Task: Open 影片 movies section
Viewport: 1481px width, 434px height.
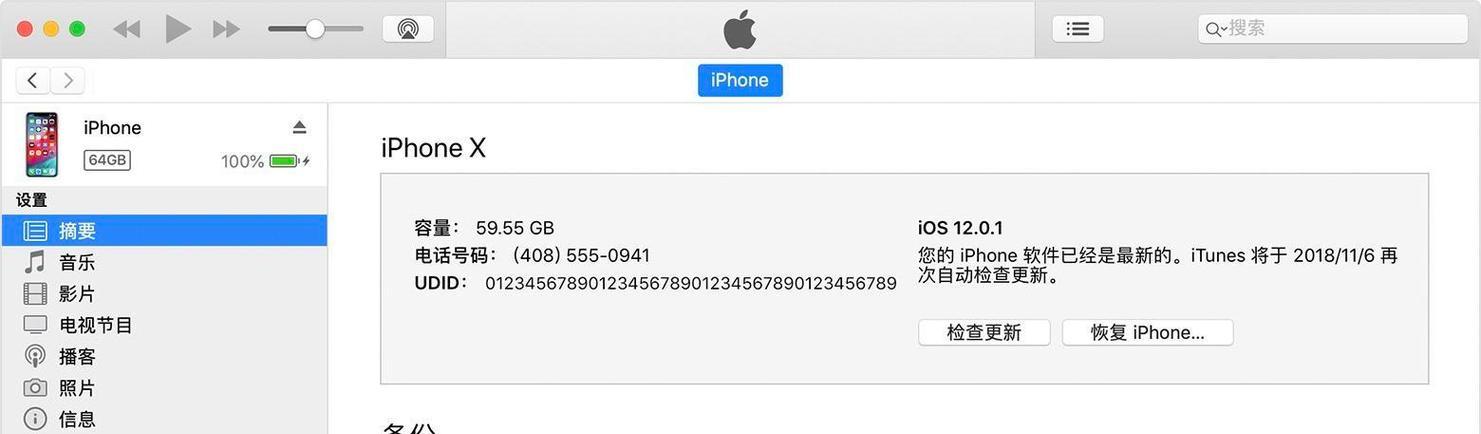Action: point(164,294)
